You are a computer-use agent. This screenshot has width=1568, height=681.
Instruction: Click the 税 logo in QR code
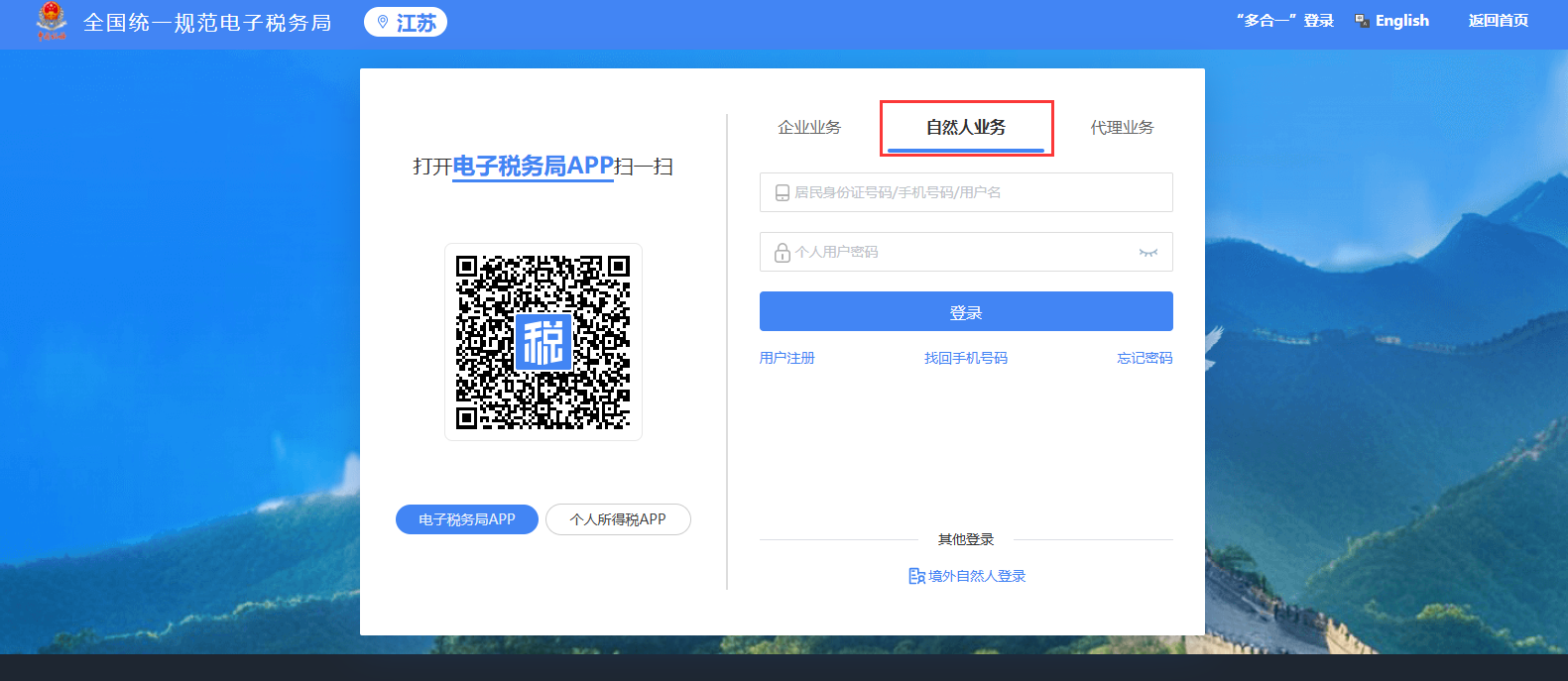tap(543, 342)
